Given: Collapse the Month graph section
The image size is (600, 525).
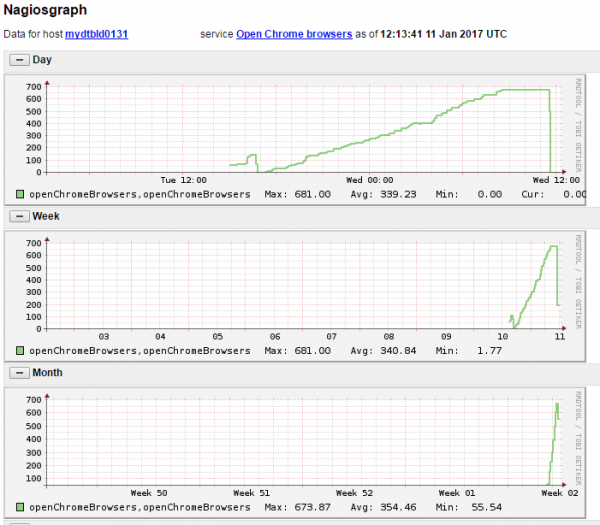Looking at the screenshot, I should click(x=17, y=372).
